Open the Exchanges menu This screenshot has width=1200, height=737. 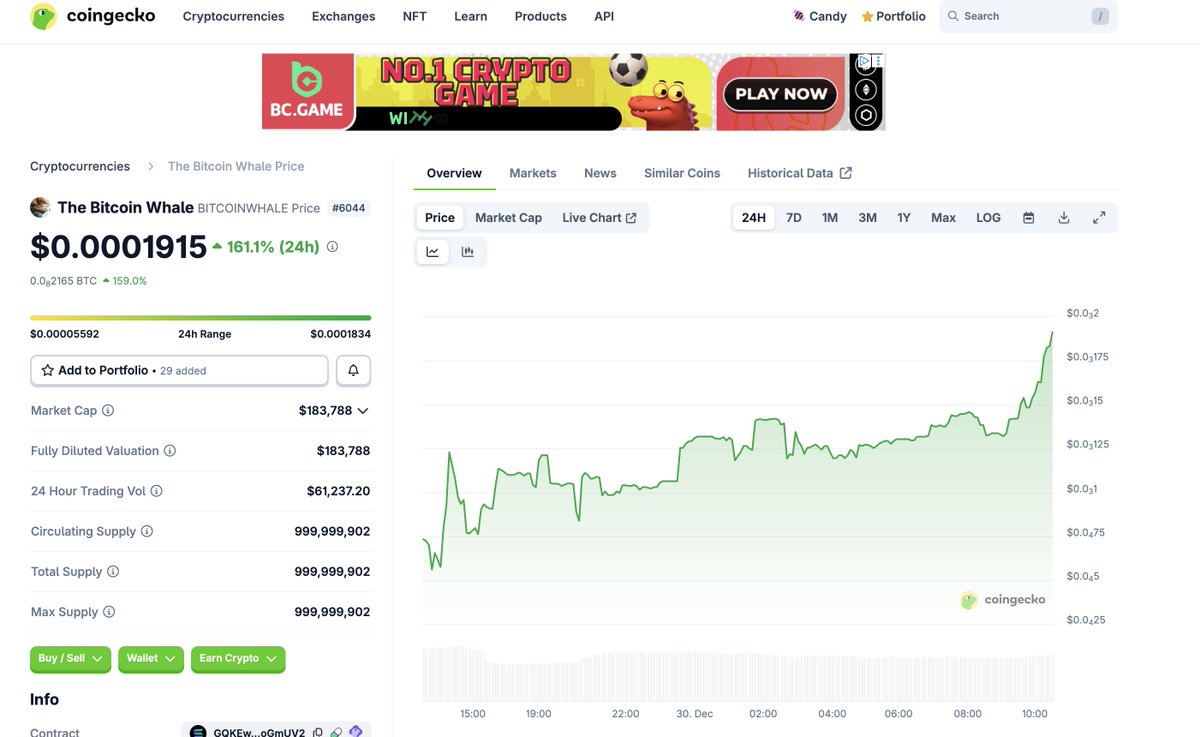click(x=343, y=16)
